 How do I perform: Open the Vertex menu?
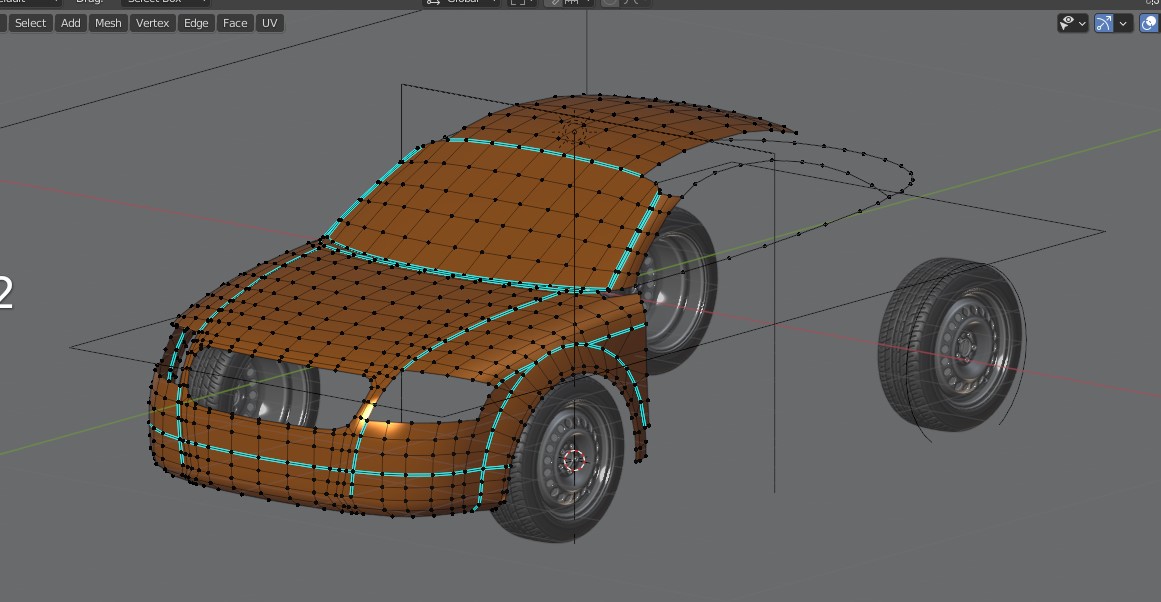click(153, 23)
